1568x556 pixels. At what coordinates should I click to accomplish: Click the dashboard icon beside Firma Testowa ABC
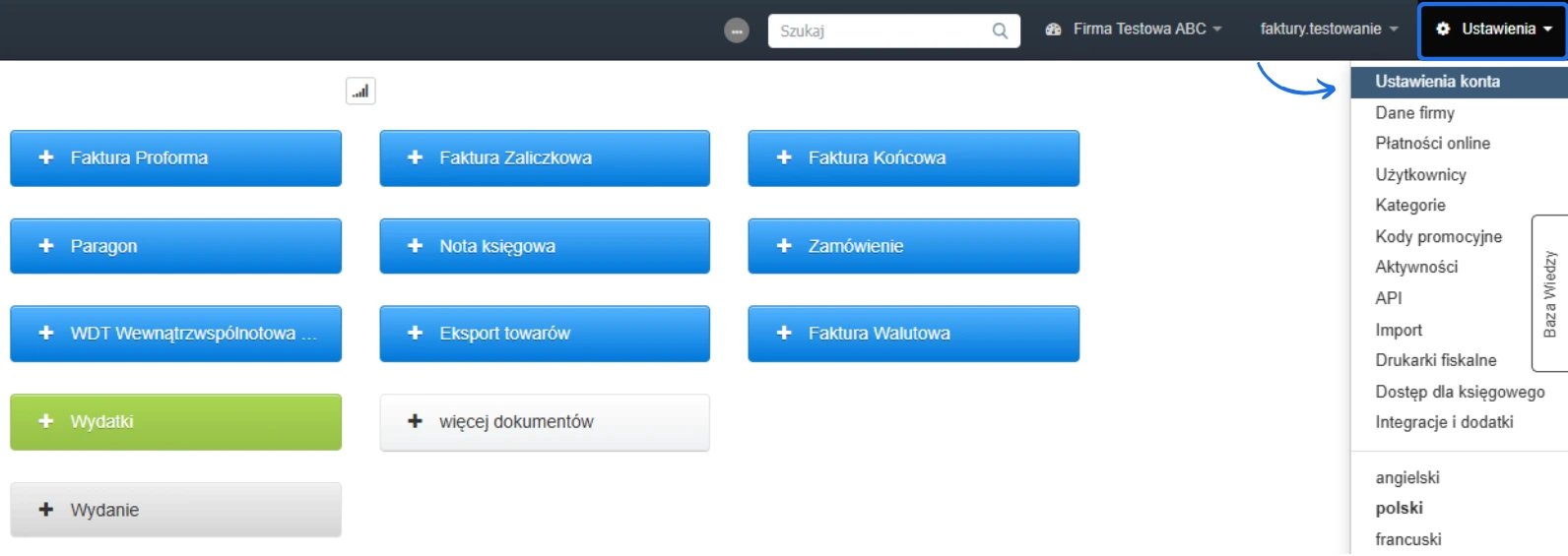[1053, 30]
